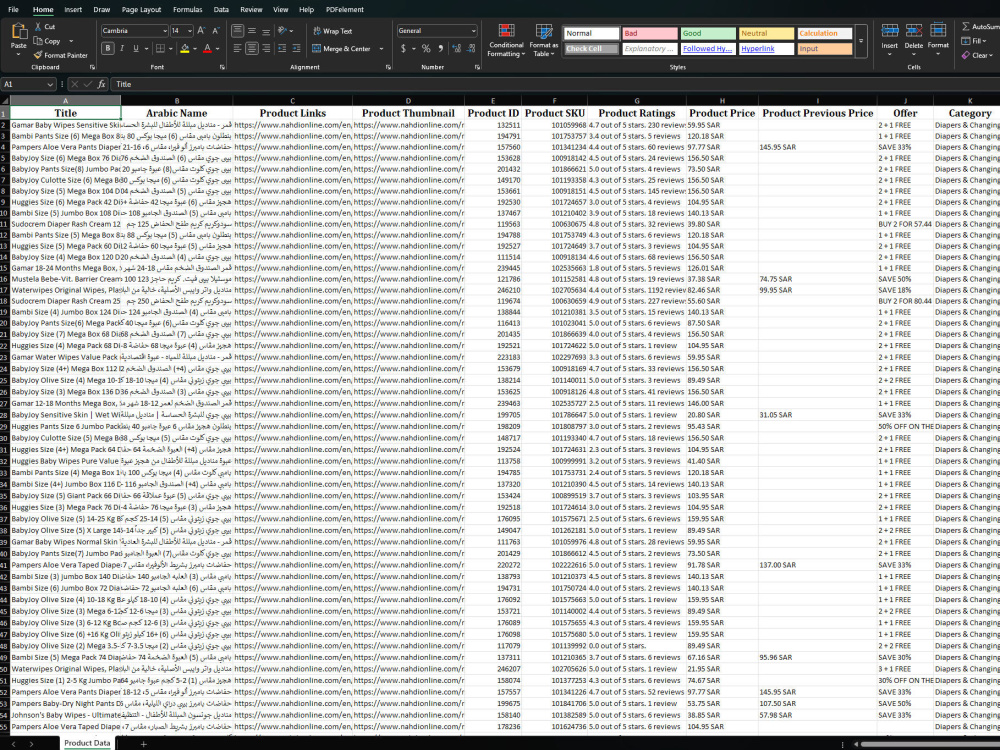
Task: Click the Paste clipboard icon
Action: point(18,32)
